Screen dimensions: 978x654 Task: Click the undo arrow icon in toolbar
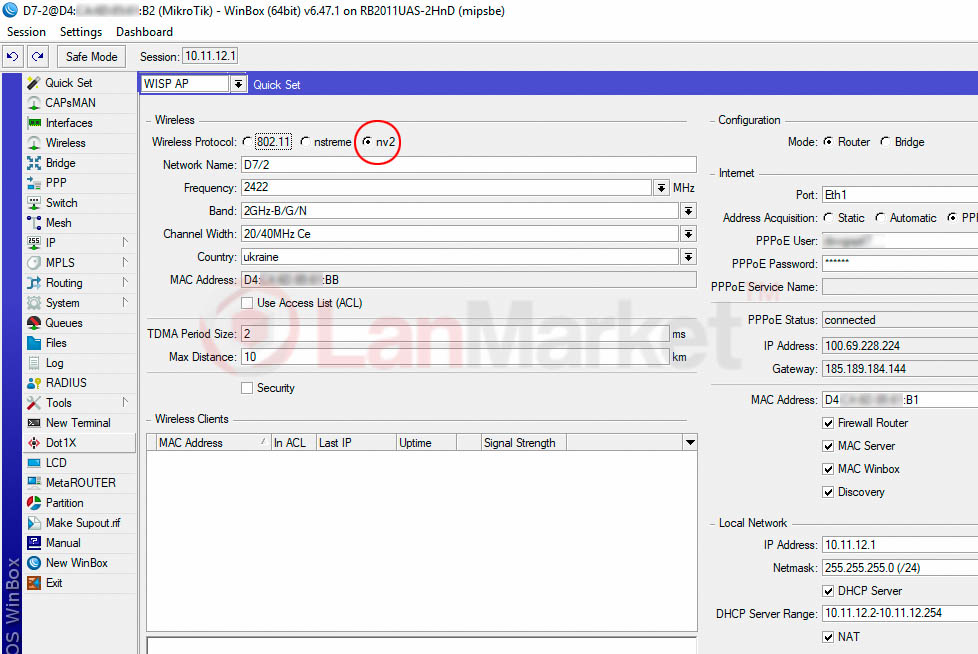[x=14, y=57]
